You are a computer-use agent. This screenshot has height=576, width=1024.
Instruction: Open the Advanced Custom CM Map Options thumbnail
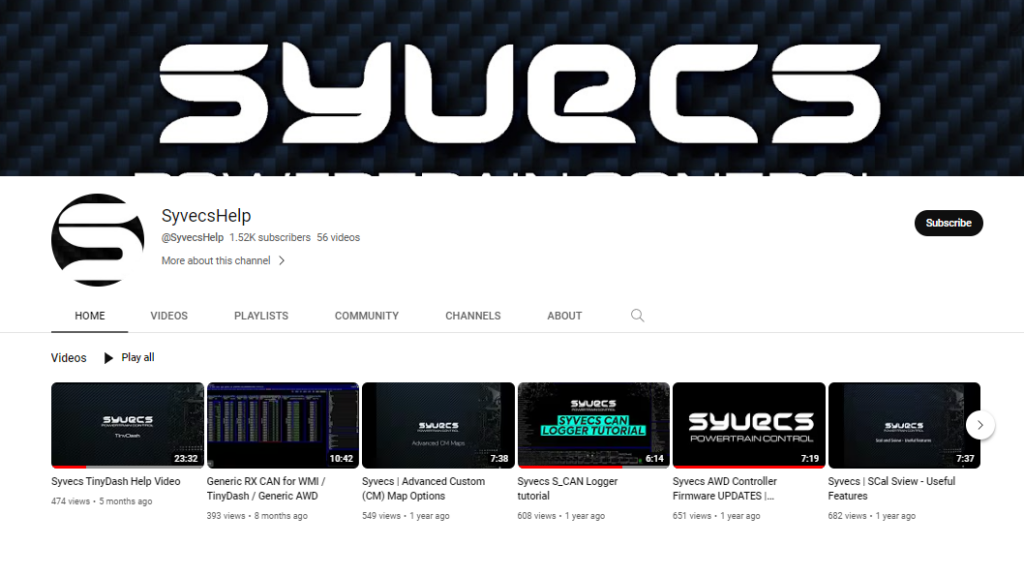(x=437, y=424)
